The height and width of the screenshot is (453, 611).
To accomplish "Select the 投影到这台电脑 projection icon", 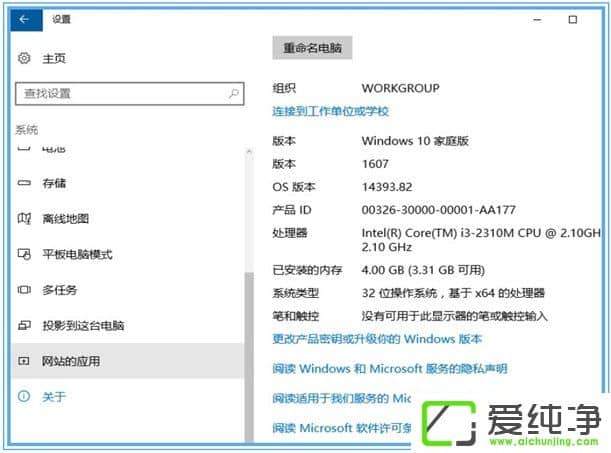I will (24, 325).
